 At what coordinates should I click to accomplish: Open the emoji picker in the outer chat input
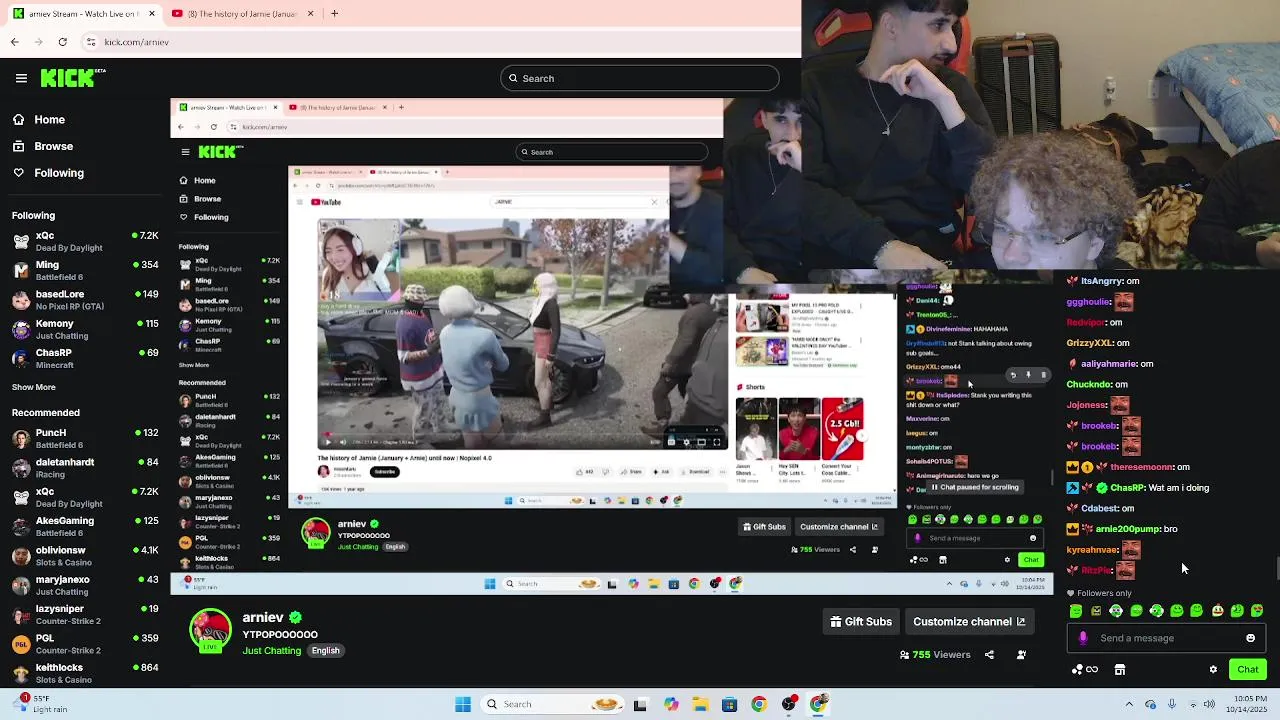[x=1250, y=638]
